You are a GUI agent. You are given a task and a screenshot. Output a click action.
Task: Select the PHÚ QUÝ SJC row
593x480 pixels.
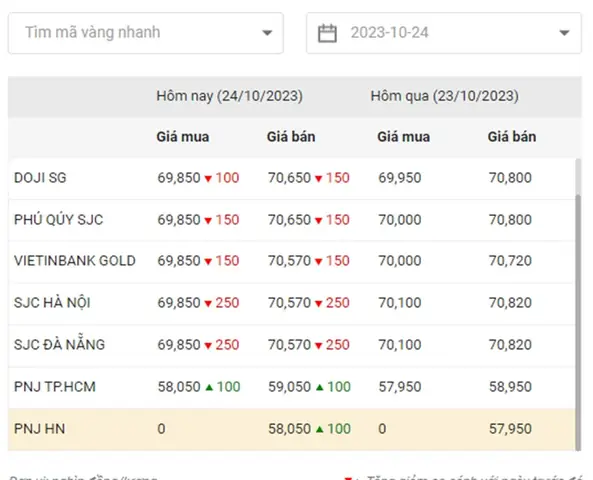[x=292, y=220]
